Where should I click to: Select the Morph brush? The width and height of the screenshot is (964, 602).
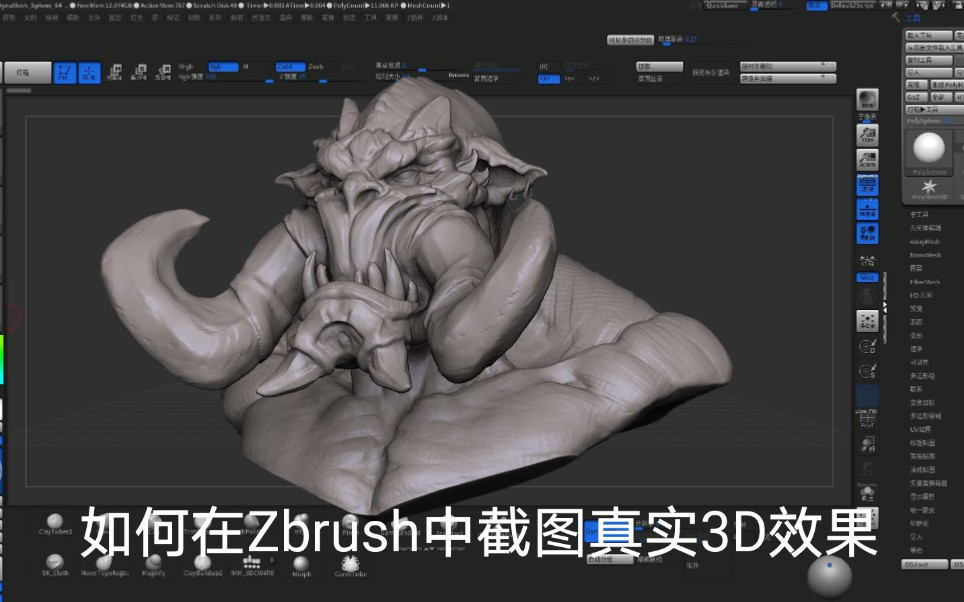click(x=301, y=565)
